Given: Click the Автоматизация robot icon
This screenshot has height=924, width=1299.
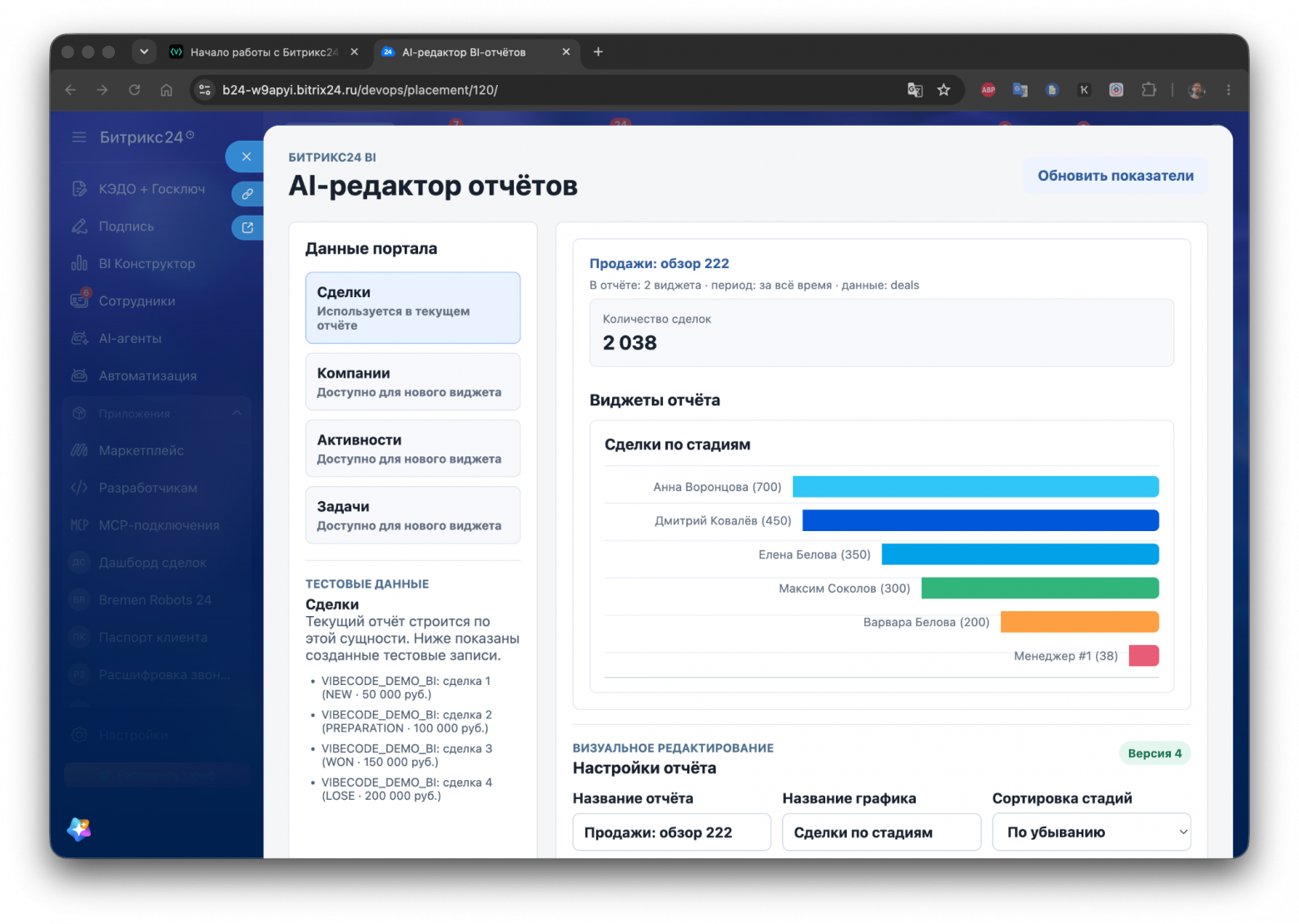Looking at the screenshot, I should pos(79,376).
